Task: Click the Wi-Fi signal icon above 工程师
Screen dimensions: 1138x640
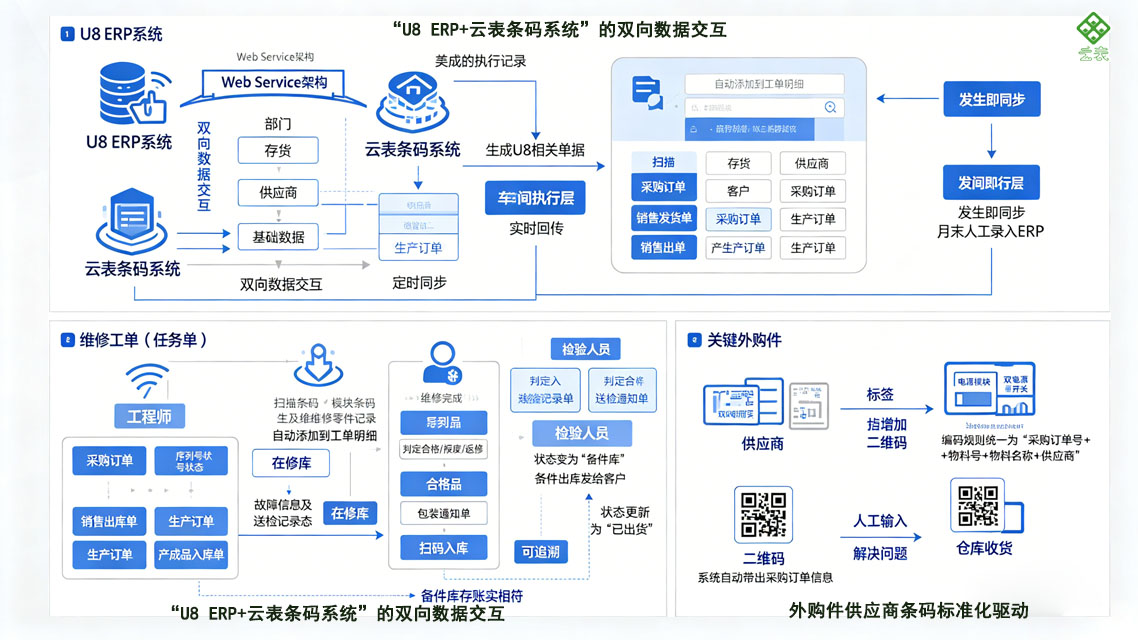Action: pyautogui.click(x=147, y=380)
